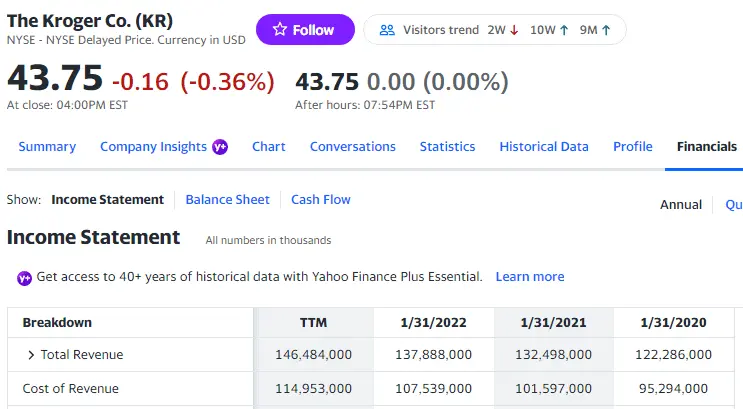Show the Income Statement view
Screen dimensions: 743x409
[x=107, y=199]
